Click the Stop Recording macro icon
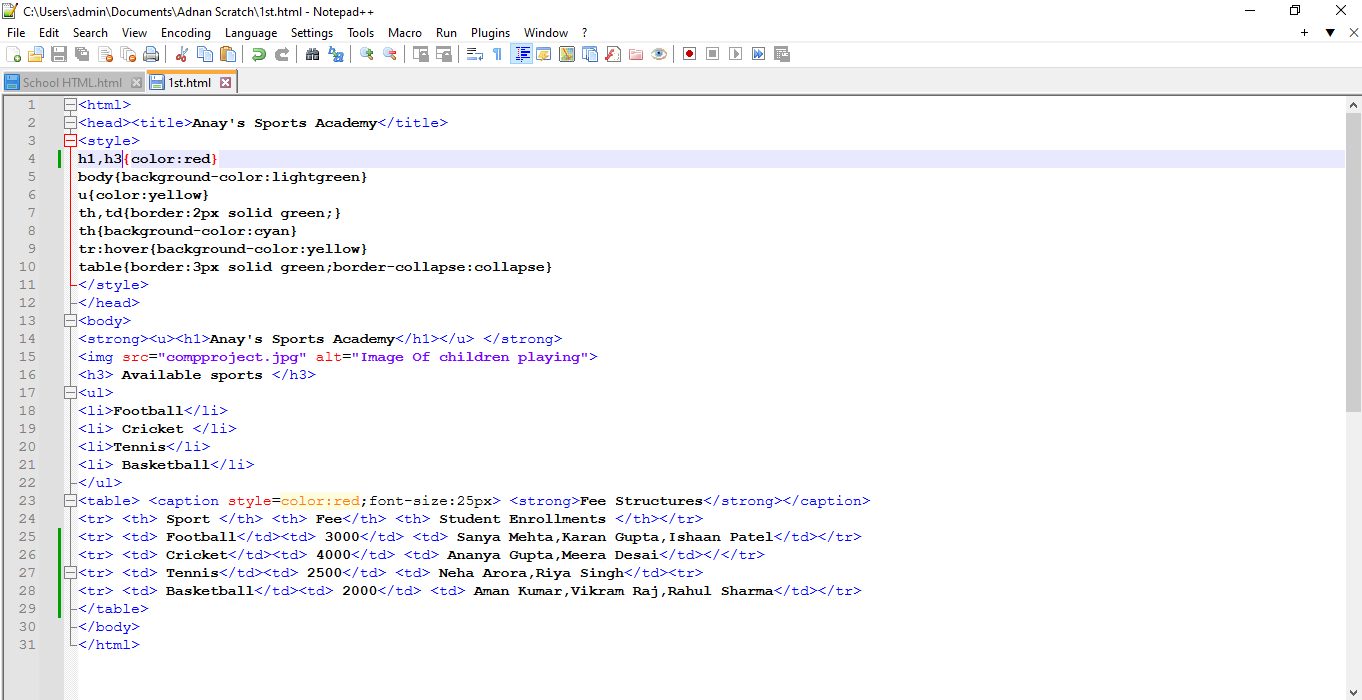Viewport: 1362px width, 700px height. click(713, 54)
